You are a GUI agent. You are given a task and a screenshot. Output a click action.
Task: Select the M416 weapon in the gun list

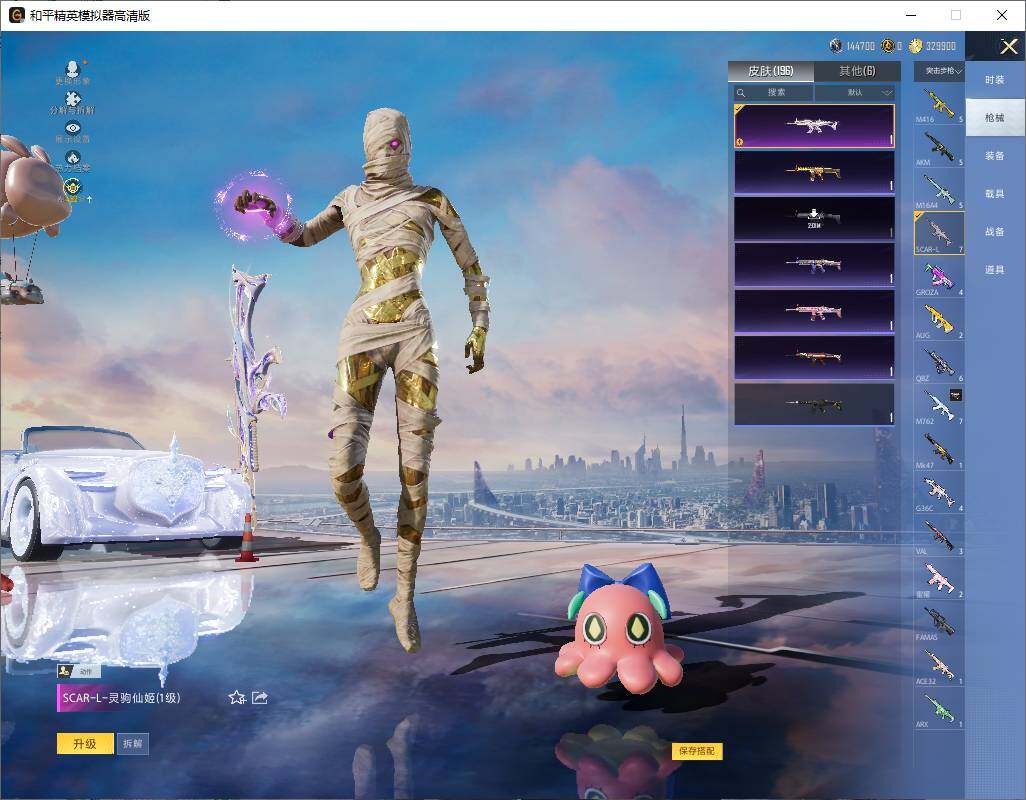point(939,104)
